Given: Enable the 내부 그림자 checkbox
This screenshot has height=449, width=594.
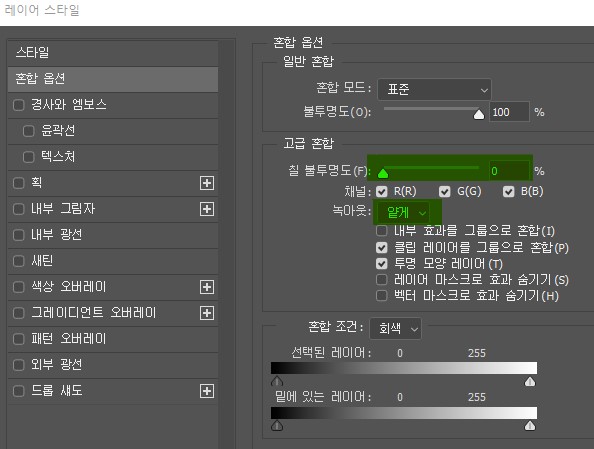Looking at the screenshot, I should (x=19, y=209).
